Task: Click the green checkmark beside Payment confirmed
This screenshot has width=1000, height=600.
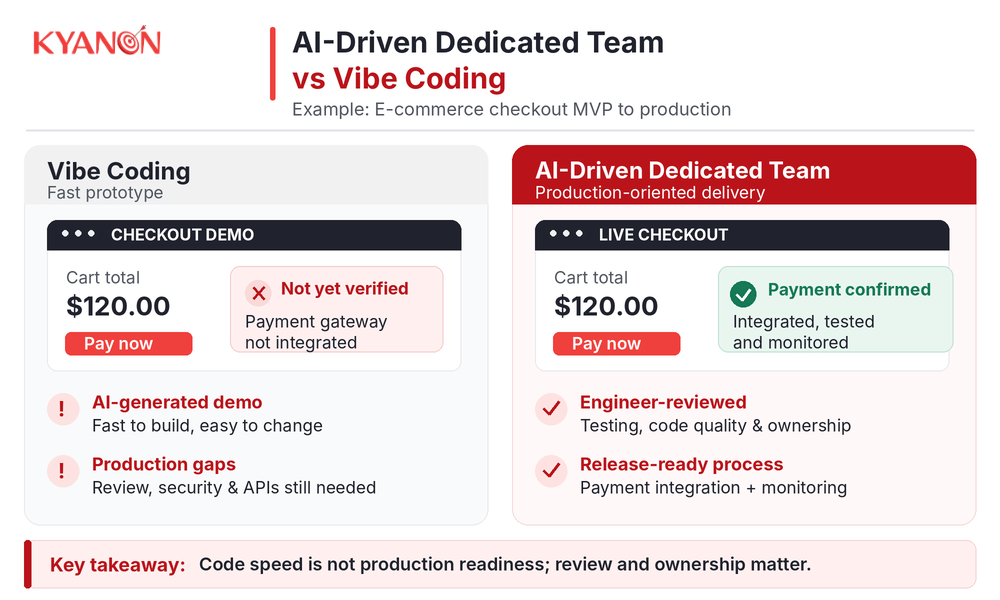Action: coord(743,294)
